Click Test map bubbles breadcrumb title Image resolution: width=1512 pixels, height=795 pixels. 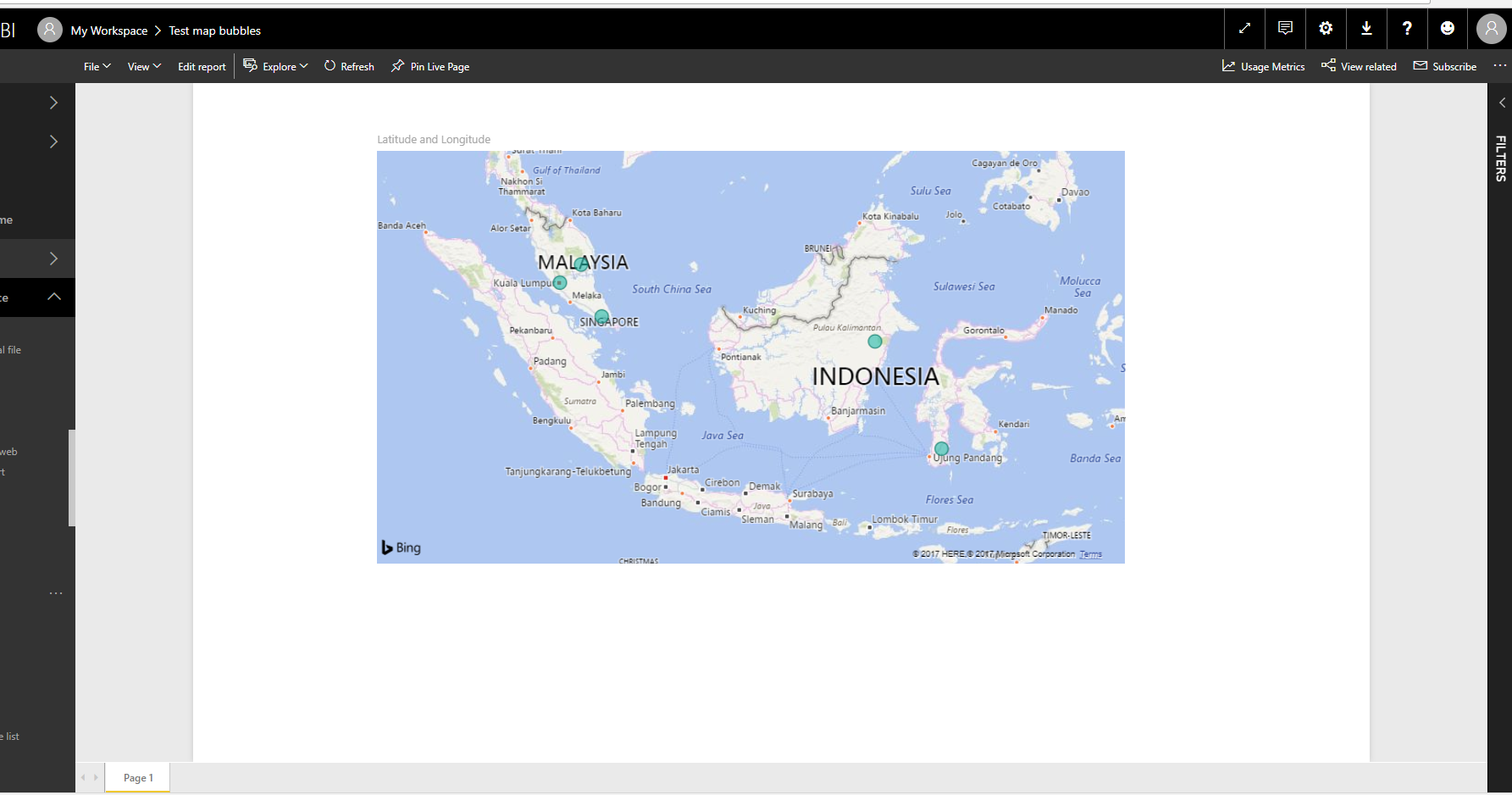click(215, 31)
